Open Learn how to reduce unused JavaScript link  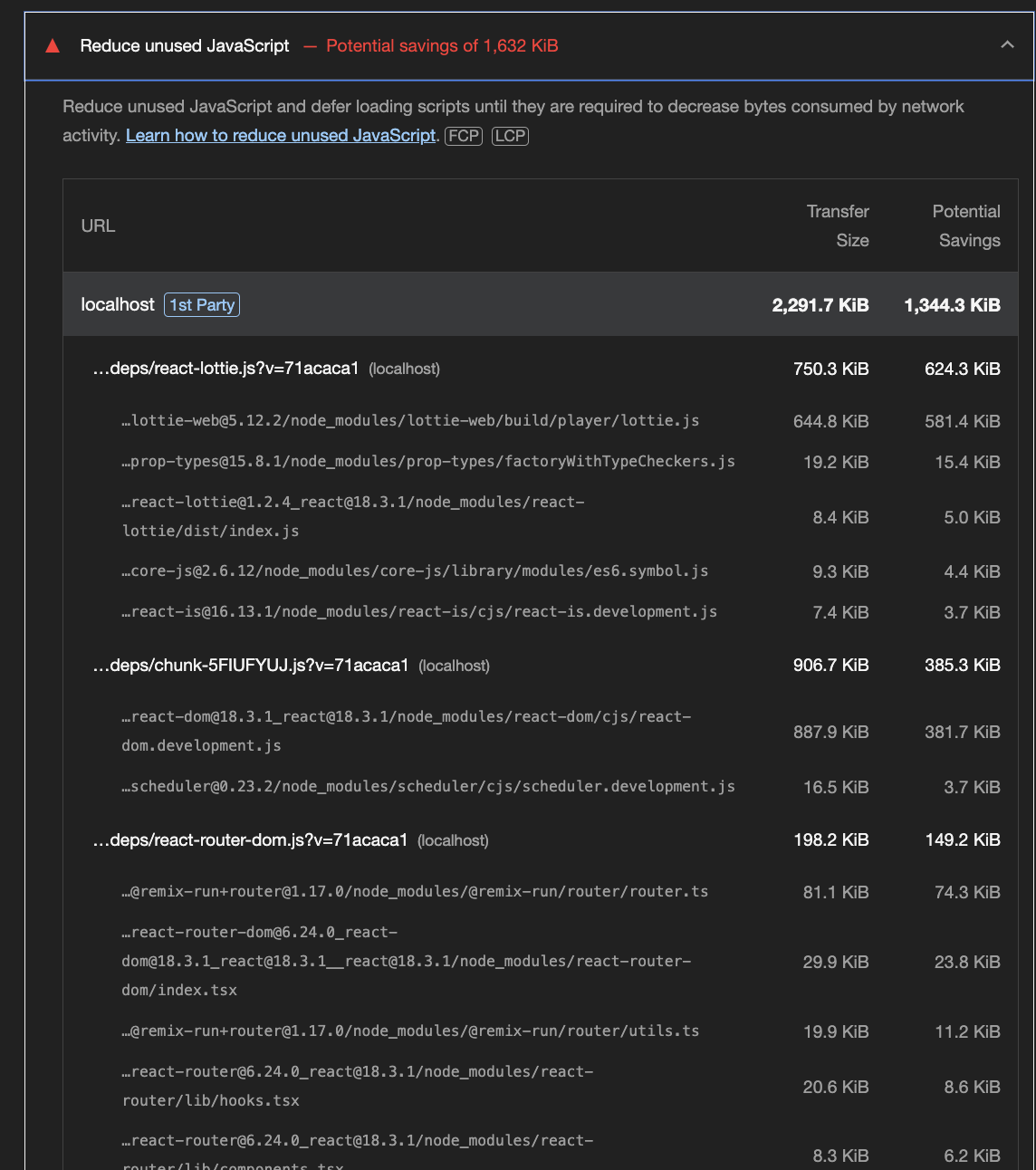[281, 136]
